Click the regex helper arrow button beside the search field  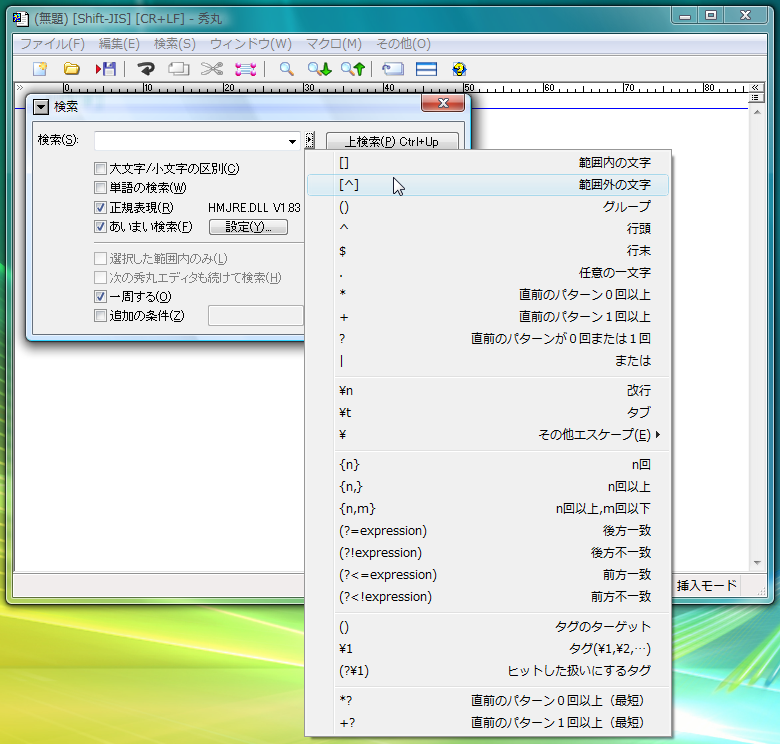(x=309, y=140)
